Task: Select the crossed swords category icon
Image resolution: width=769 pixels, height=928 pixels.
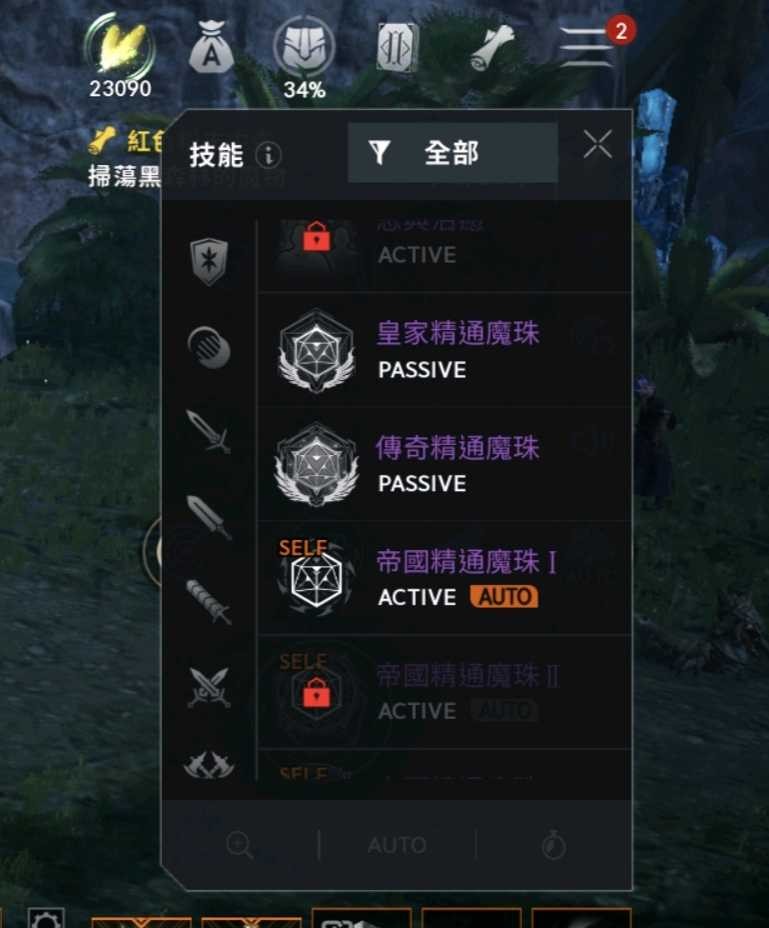Action: 208,687
